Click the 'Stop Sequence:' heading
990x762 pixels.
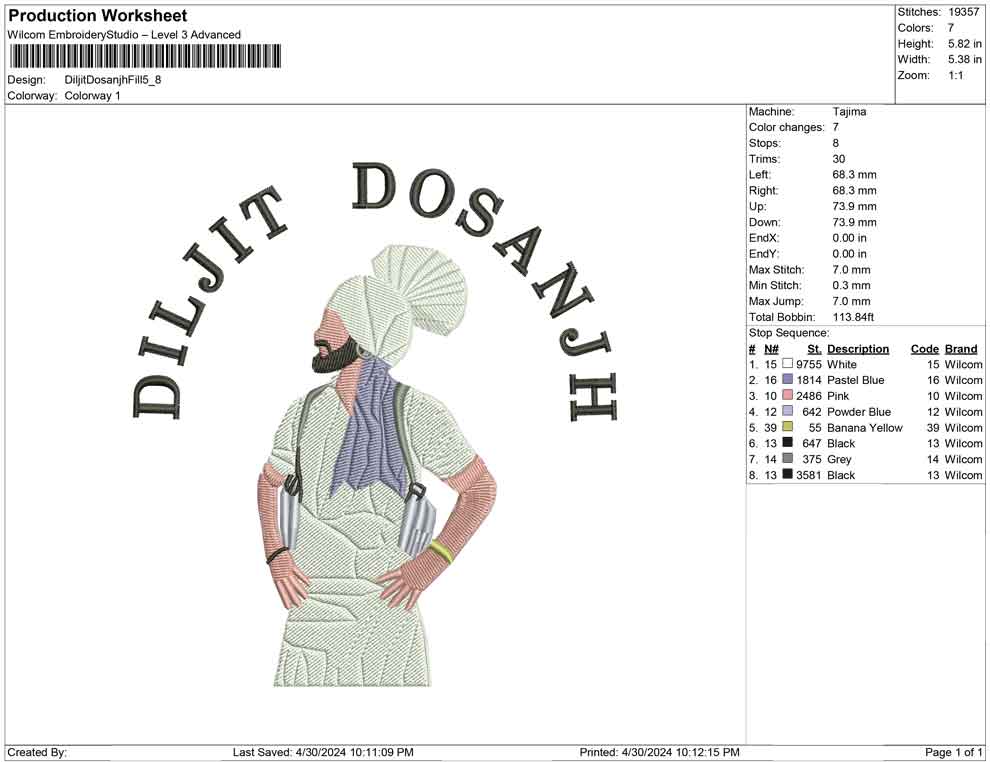(x=789, y=333)
